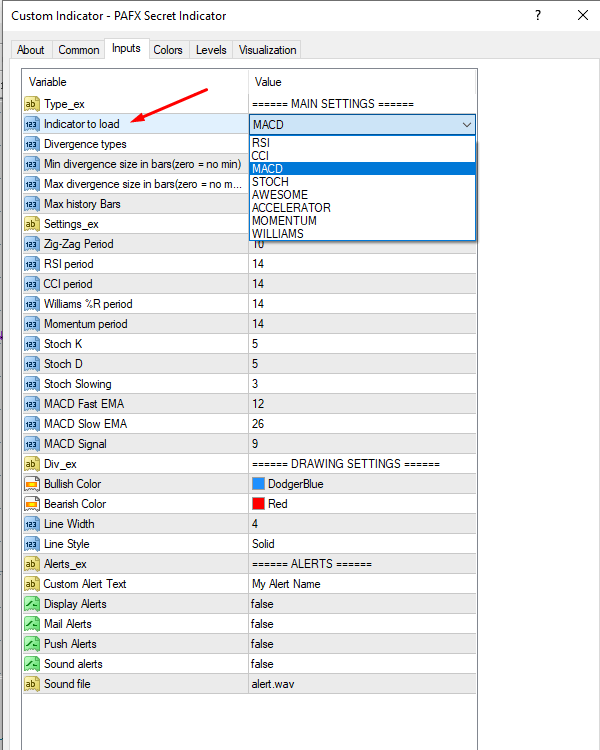Edit the Custom Alert Text value
The height and width of the screenshot is (750, 600).
pos(362,584)
